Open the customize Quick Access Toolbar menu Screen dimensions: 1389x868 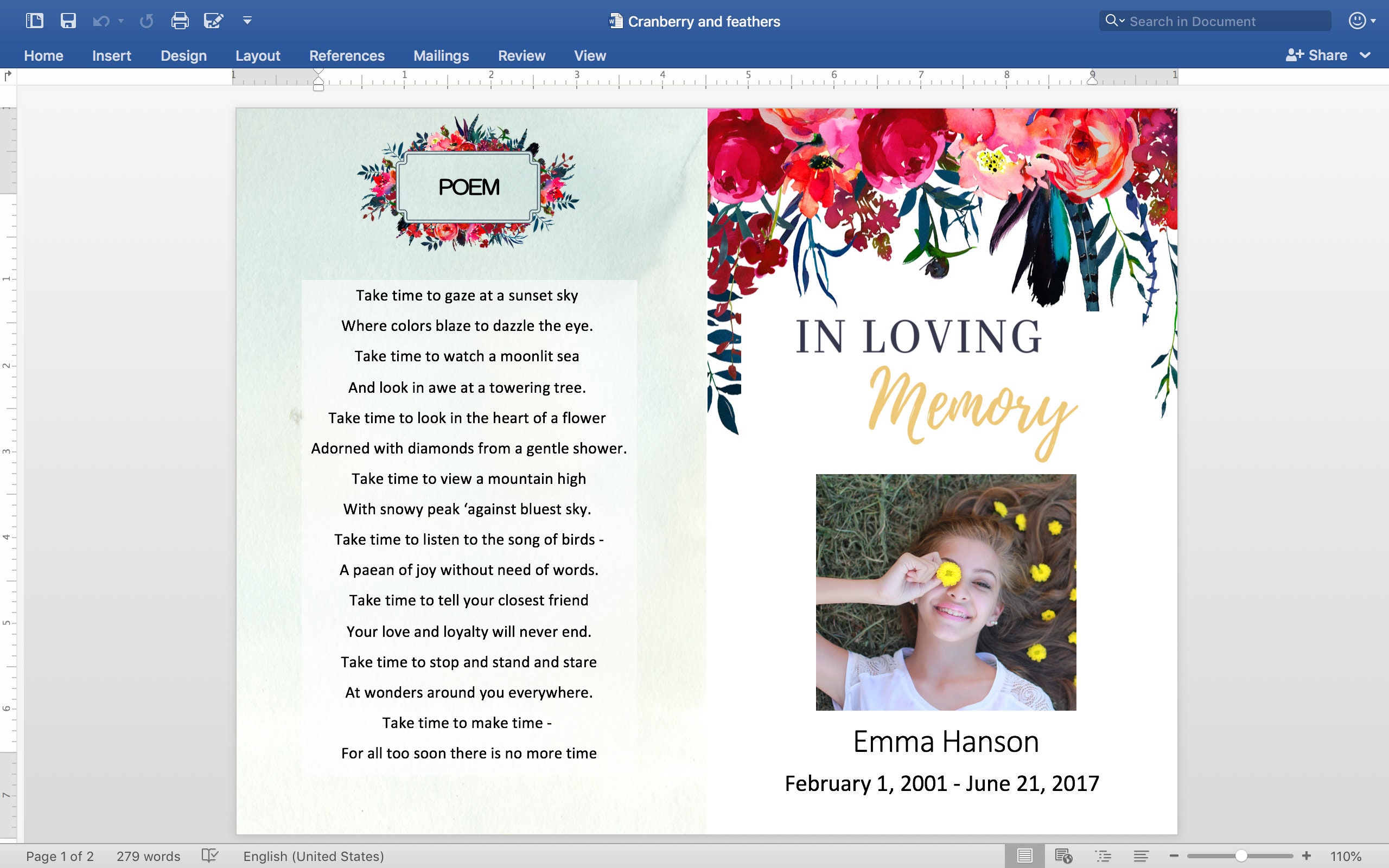click(247, 20)
